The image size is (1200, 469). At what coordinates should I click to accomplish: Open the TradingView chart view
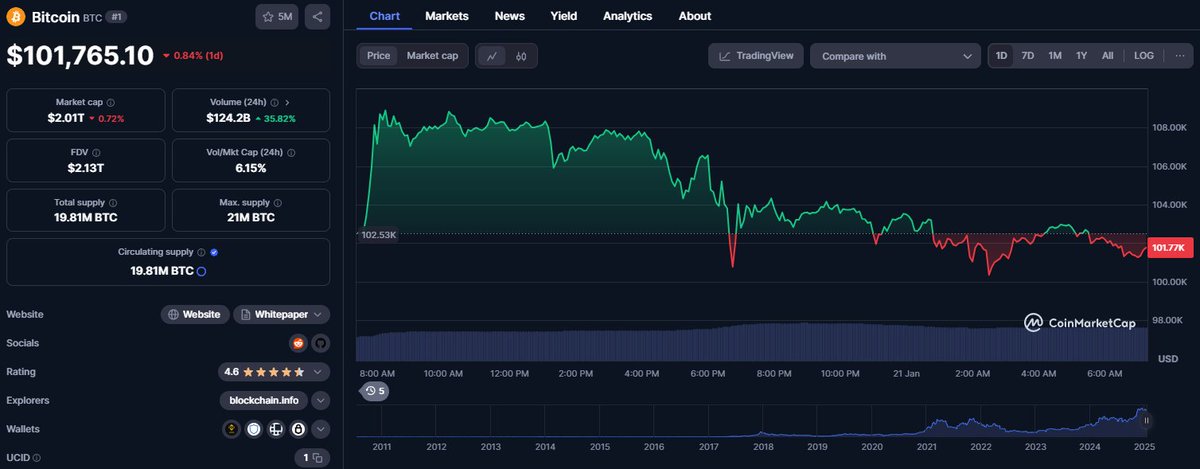pyautogui.click(x=756, y=56)
